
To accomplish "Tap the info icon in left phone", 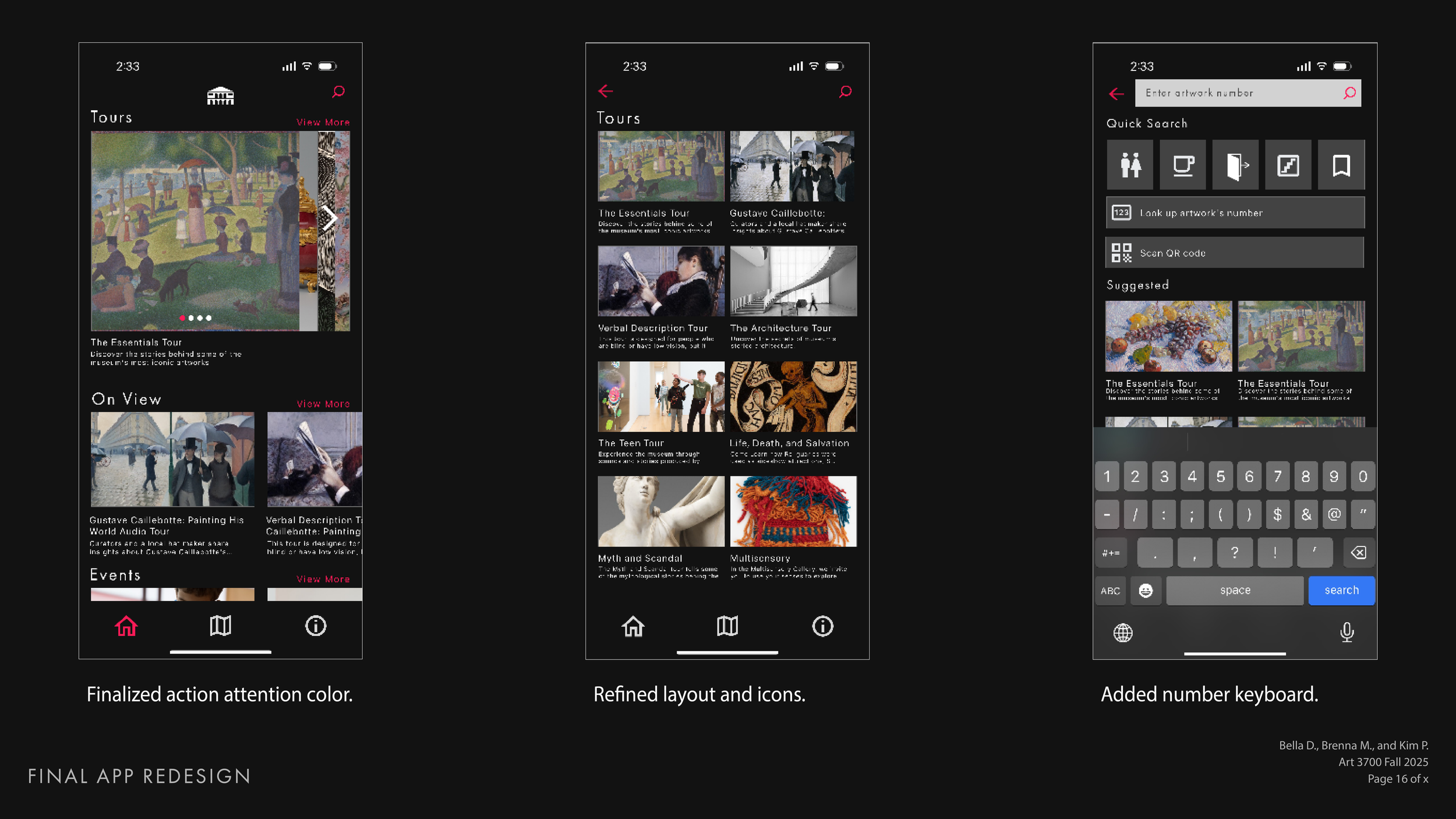I will click(x=316, y=626).
